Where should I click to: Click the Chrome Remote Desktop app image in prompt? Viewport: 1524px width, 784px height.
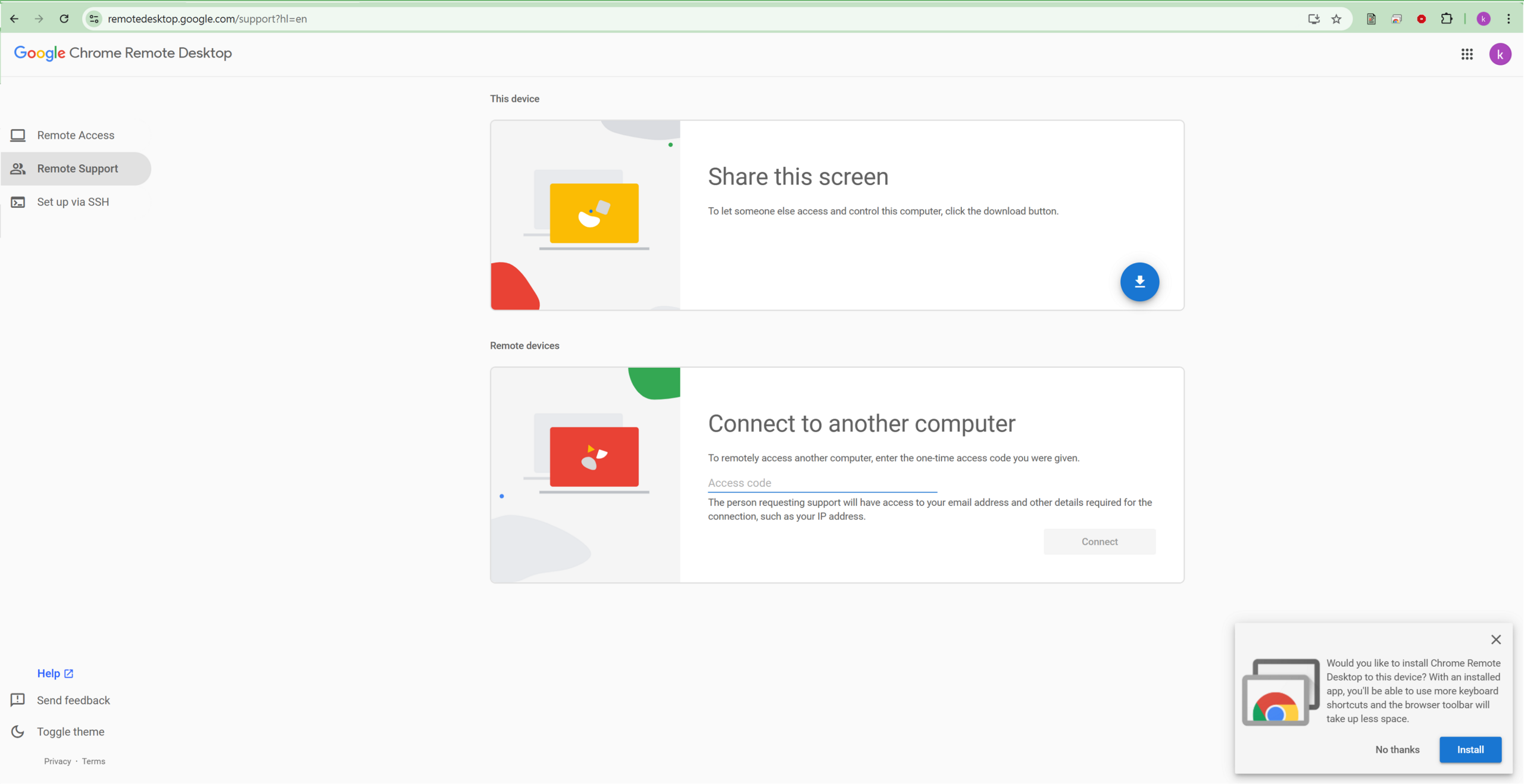(1281, 692)
